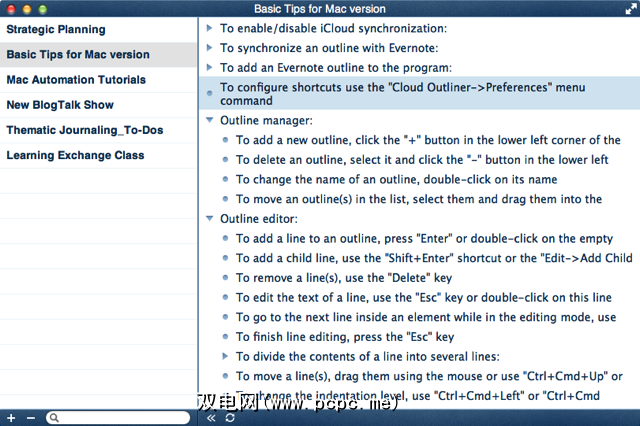
Task: Select 'To move an outline(s) in the list' line
Action: tap(419, 199)
